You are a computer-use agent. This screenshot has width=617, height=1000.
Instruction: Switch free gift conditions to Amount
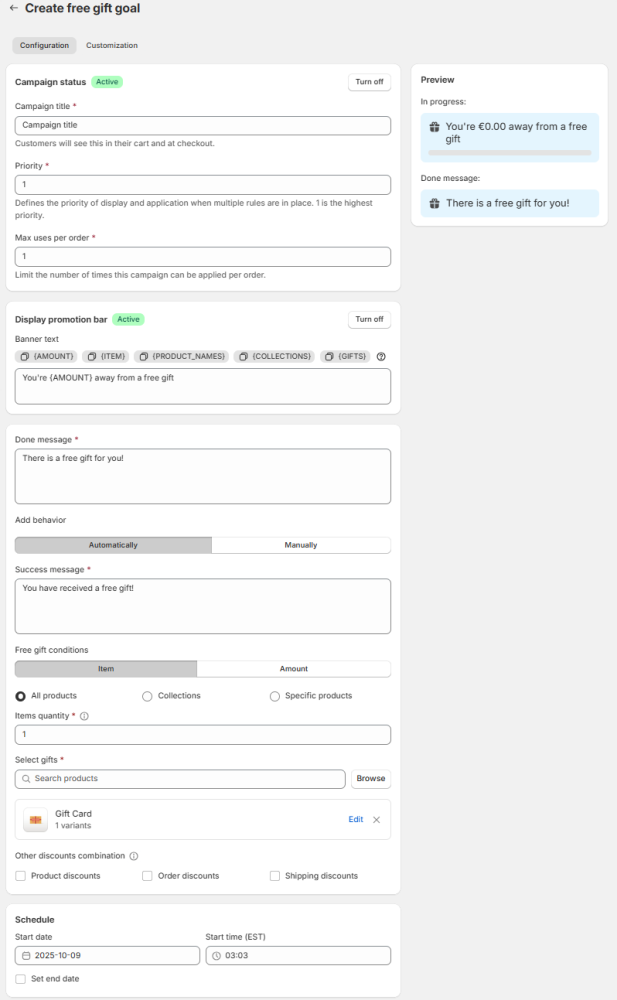click(293, 669)
